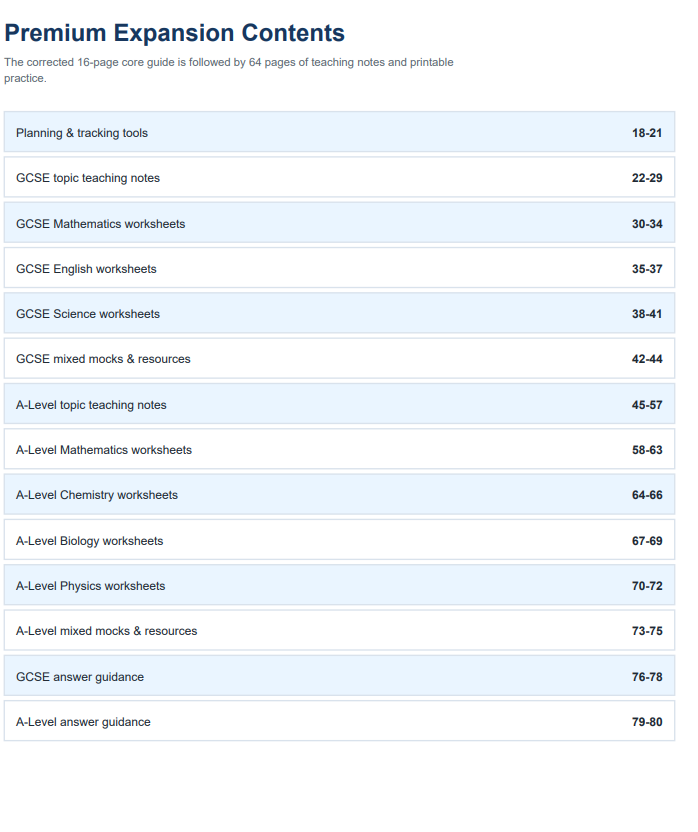
Task: Select 'A-Level Physics worksheets' entry
Action: tap(339, 585)
